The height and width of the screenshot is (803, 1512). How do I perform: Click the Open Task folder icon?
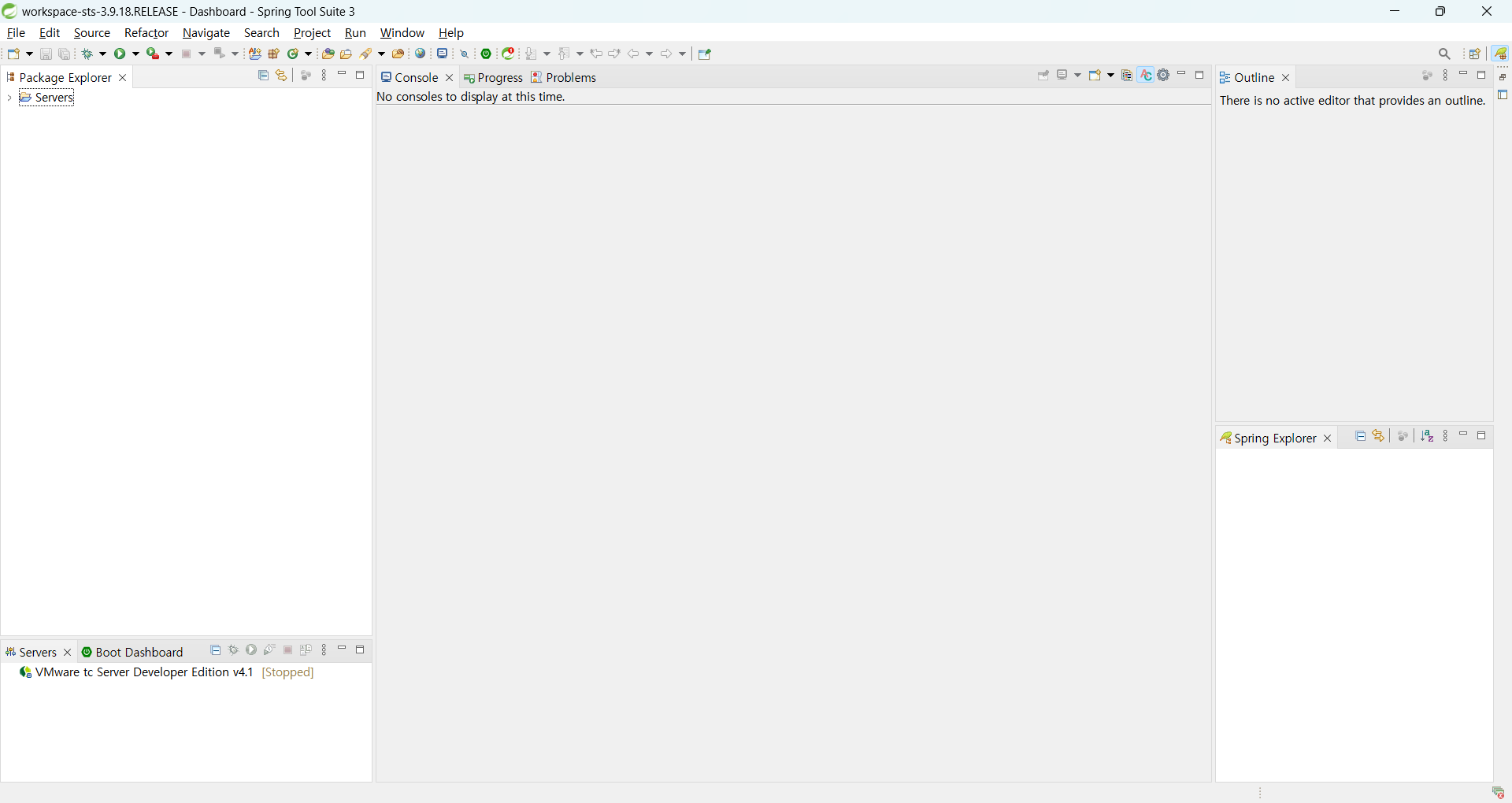click(346, 54)
